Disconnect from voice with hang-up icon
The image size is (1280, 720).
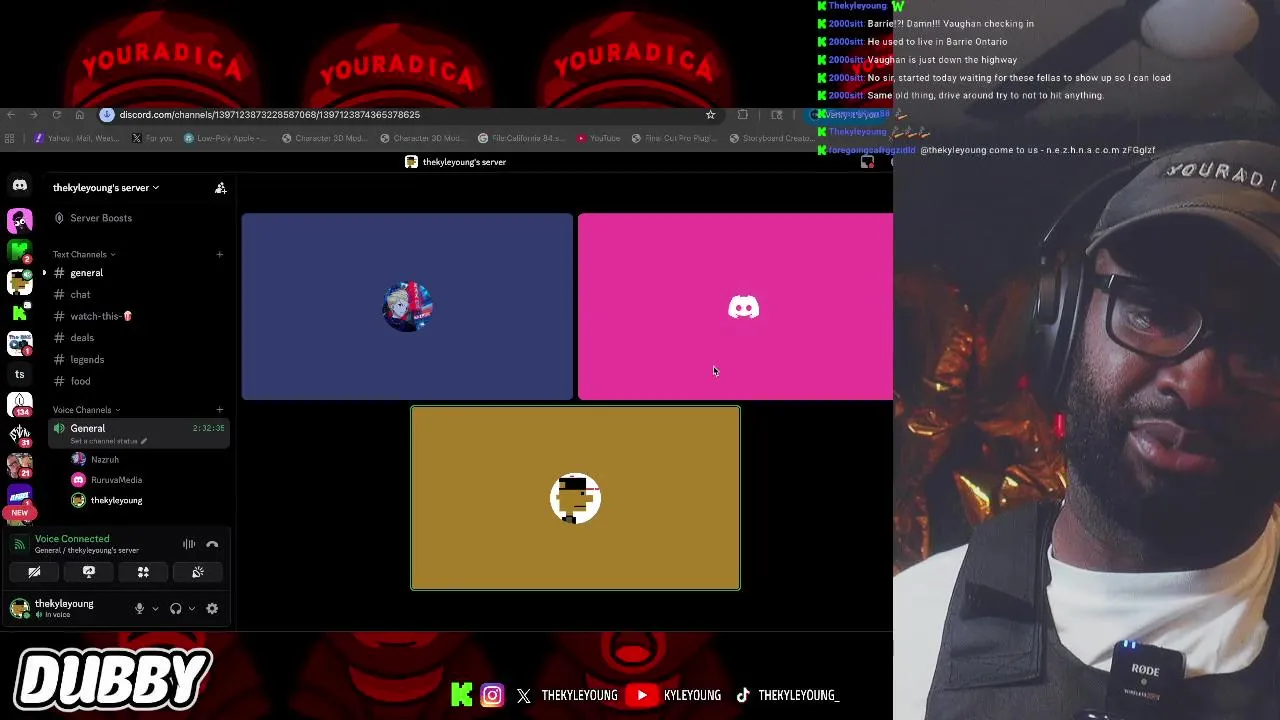pos(212,544)
